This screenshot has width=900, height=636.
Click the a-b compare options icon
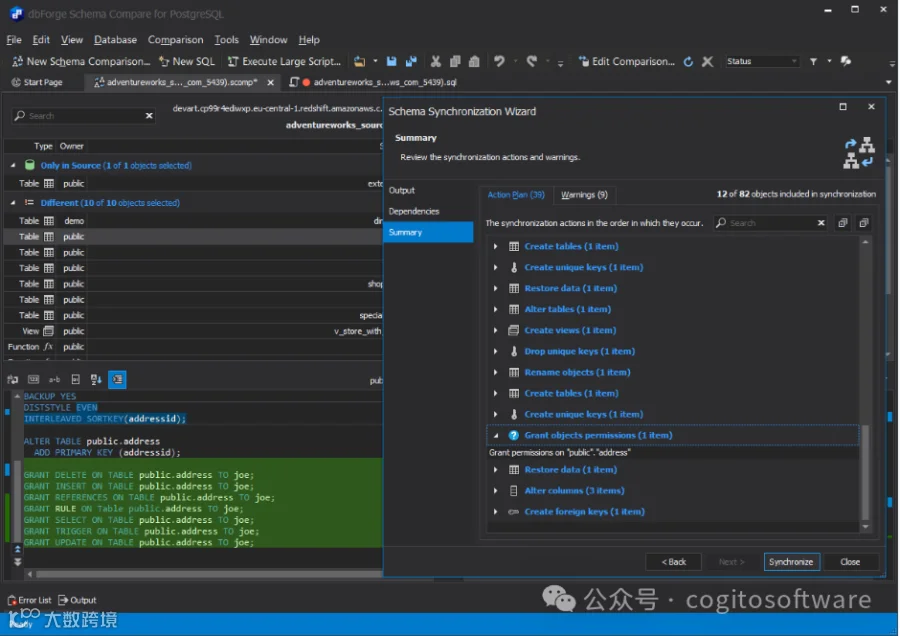(x=55, y=379)
